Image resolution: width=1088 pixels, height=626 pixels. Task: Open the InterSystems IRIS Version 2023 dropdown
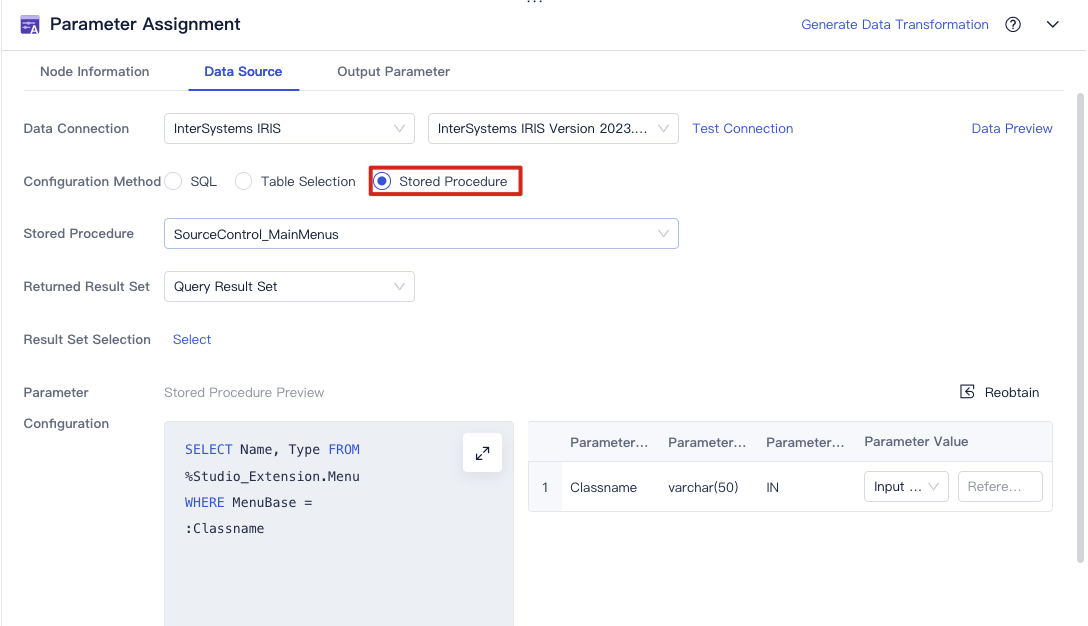[x=553, y=128]
